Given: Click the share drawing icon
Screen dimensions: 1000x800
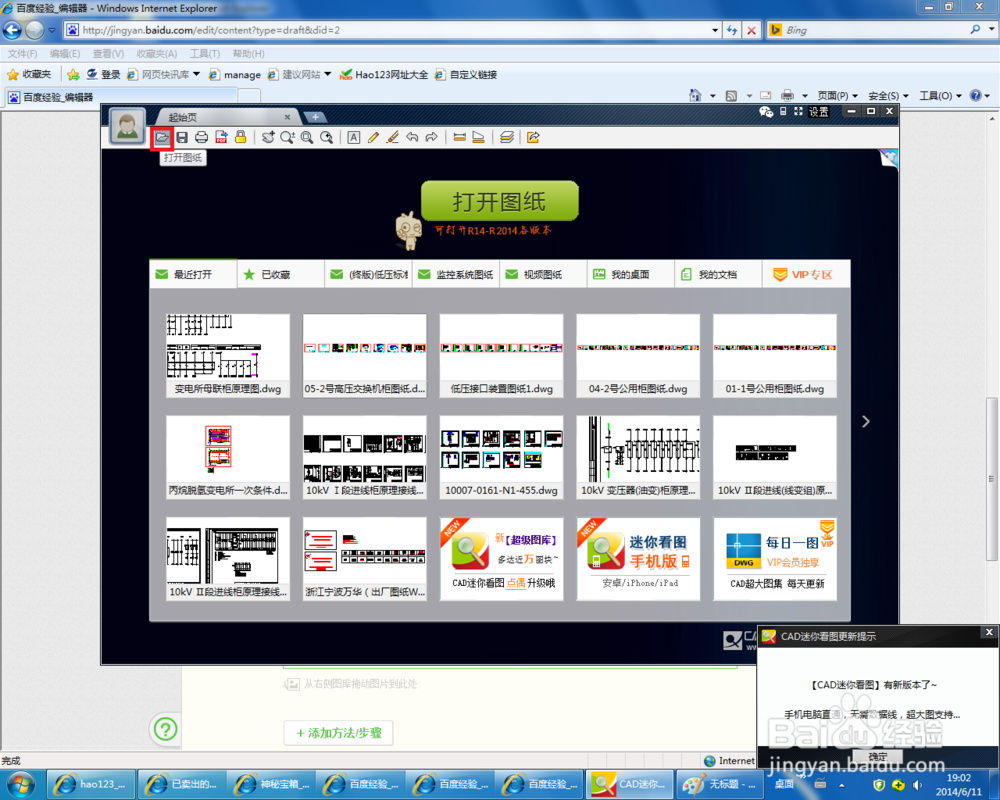Looking at the screenshot, I should click(x=533, y=137).
